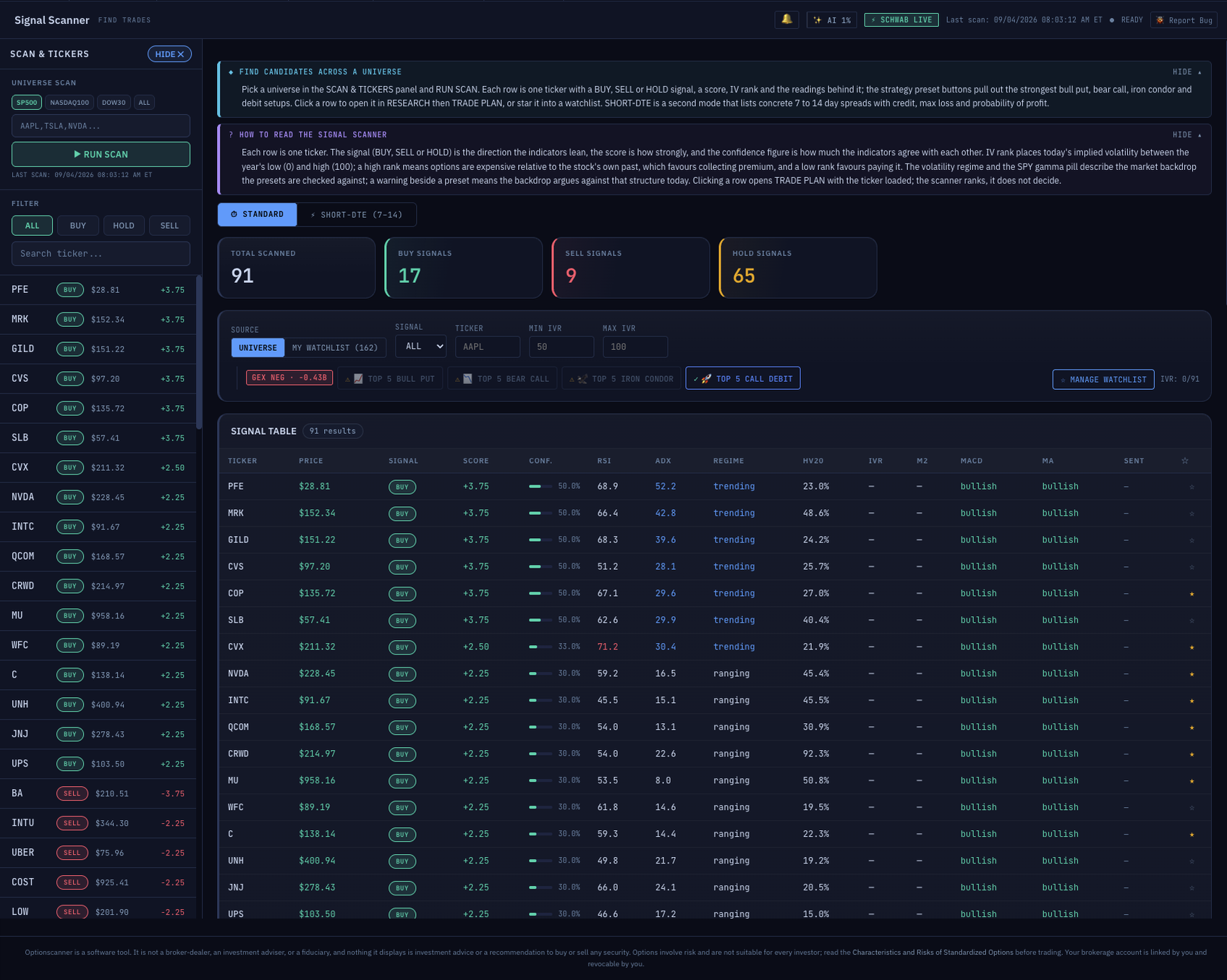1227x980 pixels.
Task: Click the custom tickers input field
Action: click(101, 126)
